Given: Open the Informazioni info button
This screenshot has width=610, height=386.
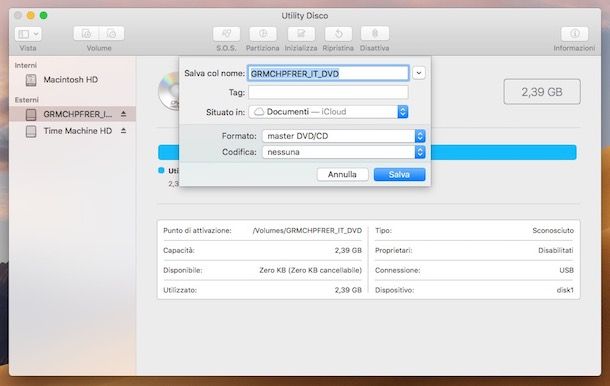Looking at the screenshot, I should (574, 34).
